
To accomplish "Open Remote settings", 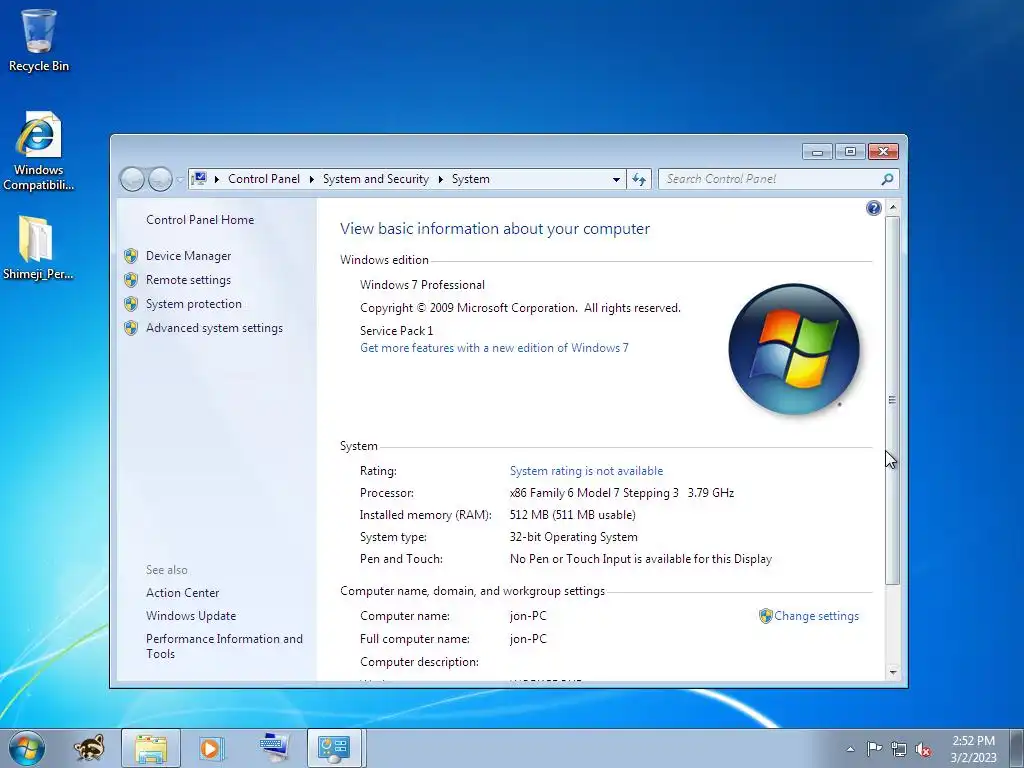I will pyautogui.click(x=189, y=280).
